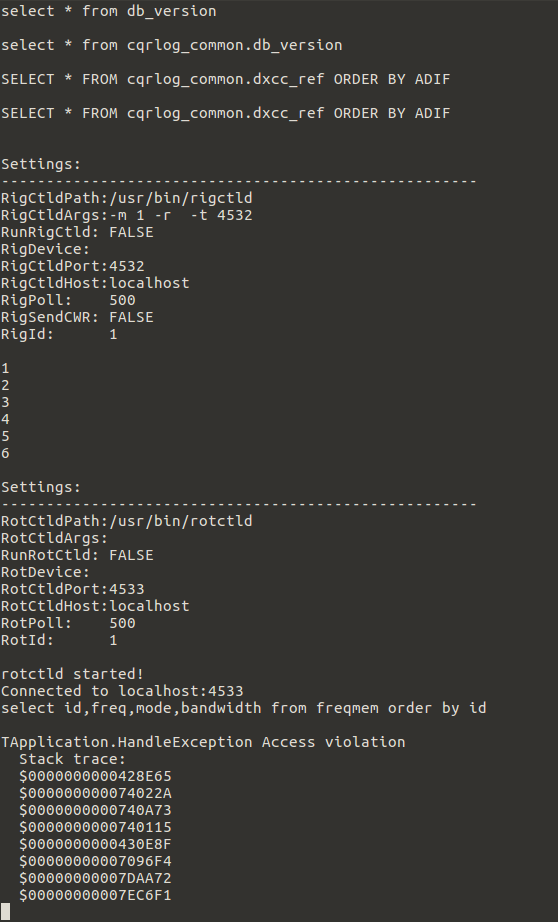
Task: Click the 'select * from db_version' line
Action: point(109,11)
